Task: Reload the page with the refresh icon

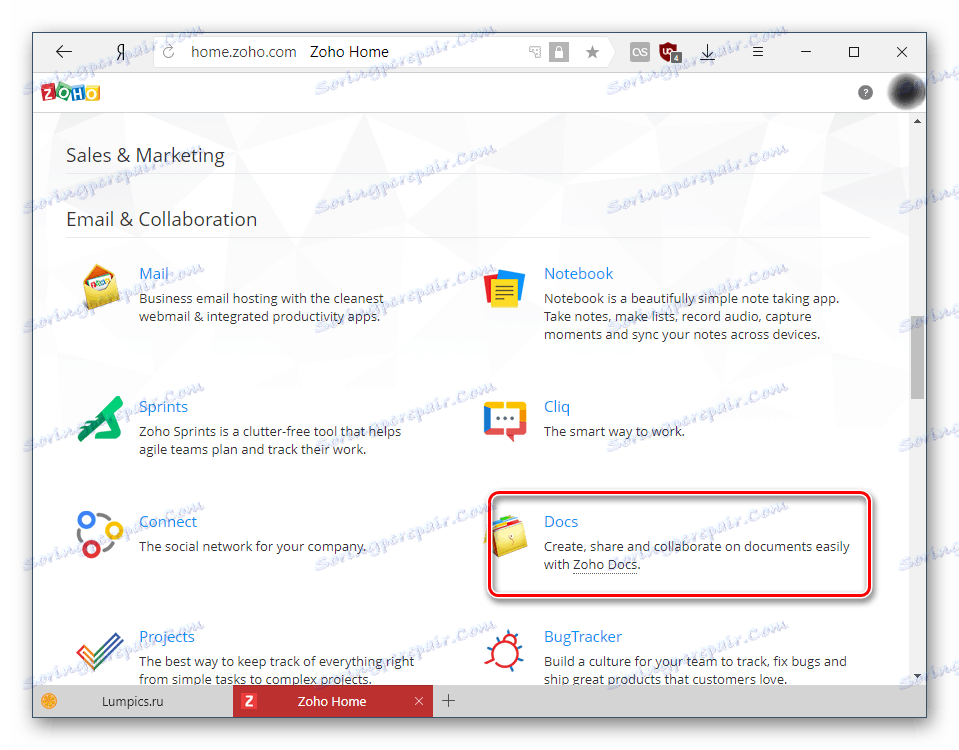Action: [x=168, y=52]
